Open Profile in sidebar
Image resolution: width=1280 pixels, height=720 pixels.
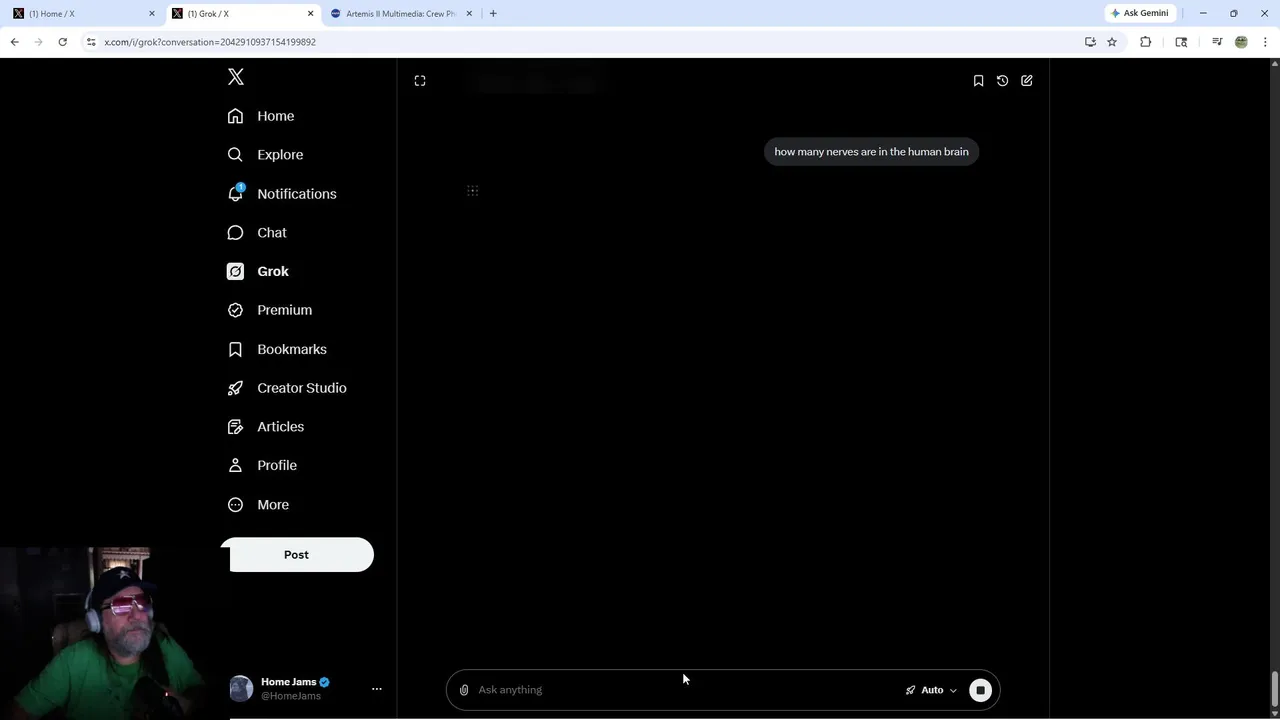coord(262,466)
